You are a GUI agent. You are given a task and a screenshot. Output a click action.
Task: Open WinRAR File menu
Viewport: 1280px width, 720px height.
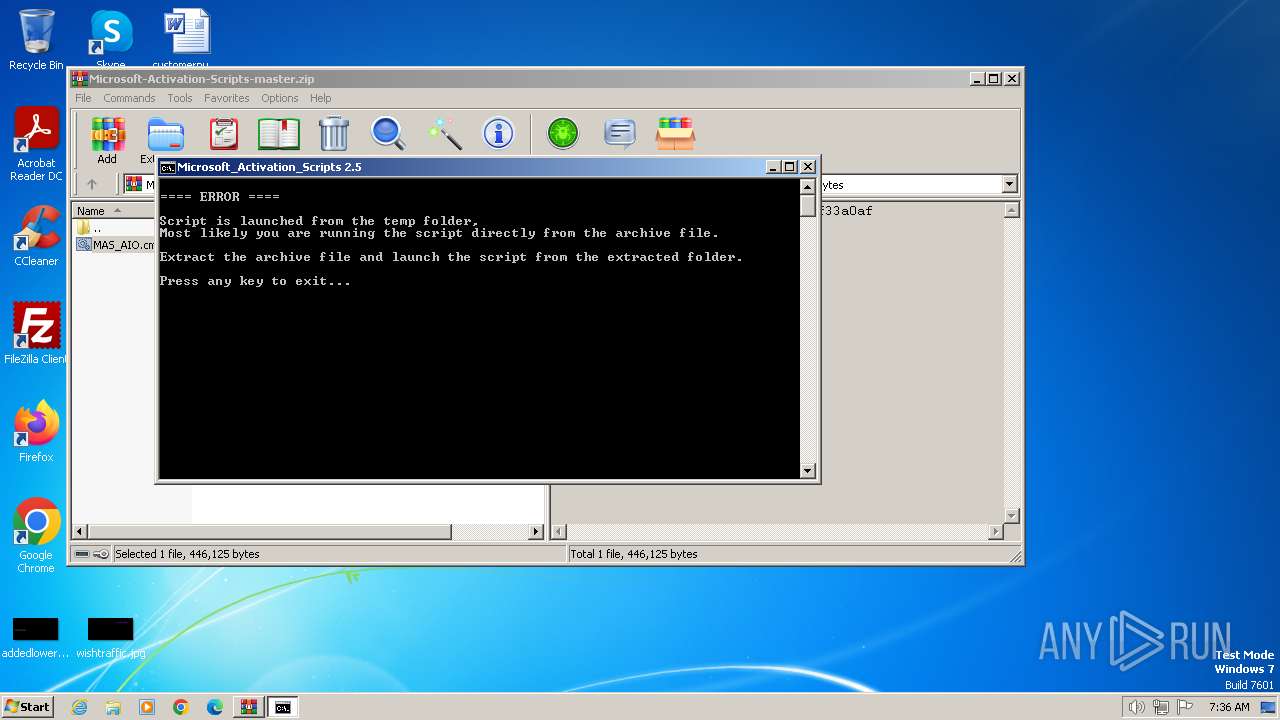[83, 98]
